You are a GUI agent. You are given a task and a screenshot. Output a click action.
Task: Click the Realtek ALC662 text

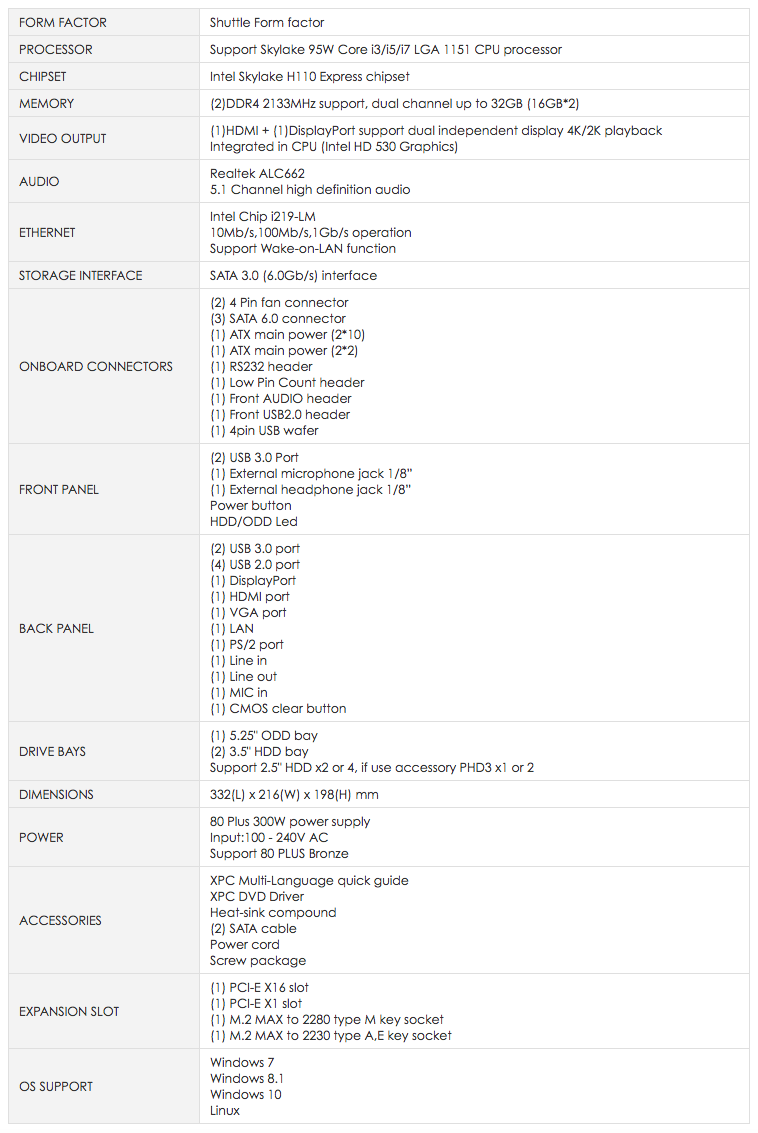coord(257,173)
